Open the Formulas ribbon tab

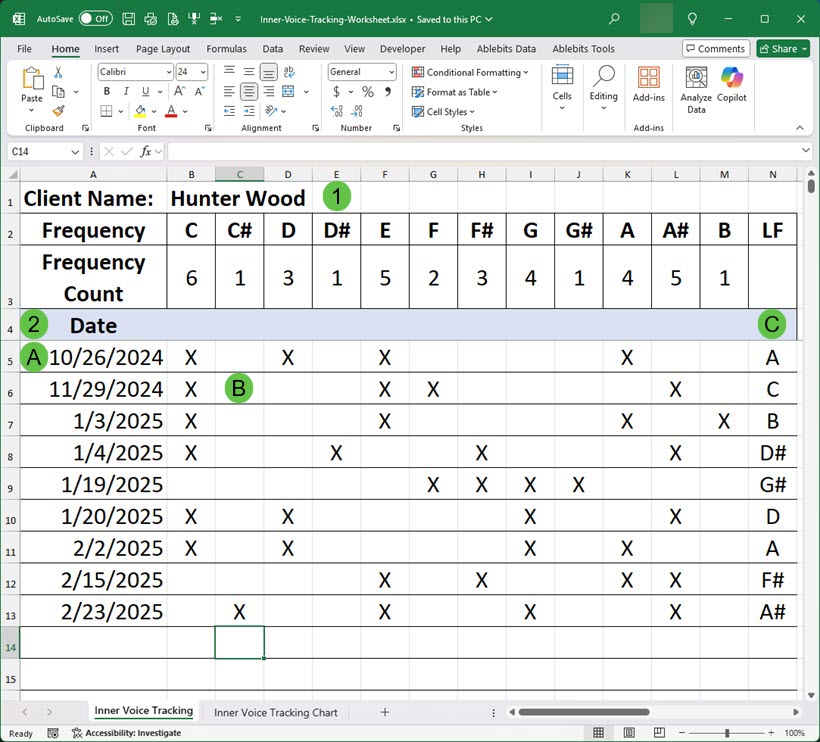coord(226,48)
